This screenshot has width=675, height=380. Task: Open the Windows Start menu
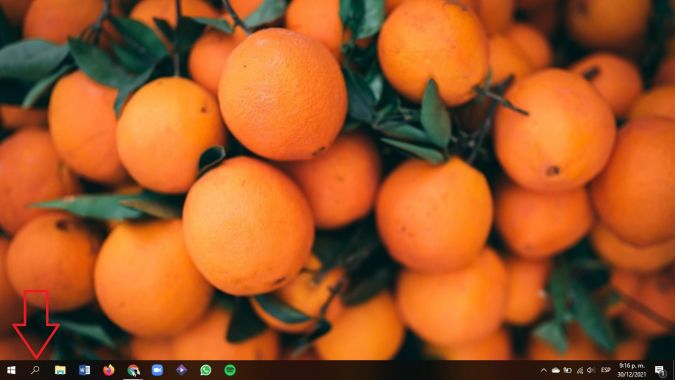tap(11, 370)
